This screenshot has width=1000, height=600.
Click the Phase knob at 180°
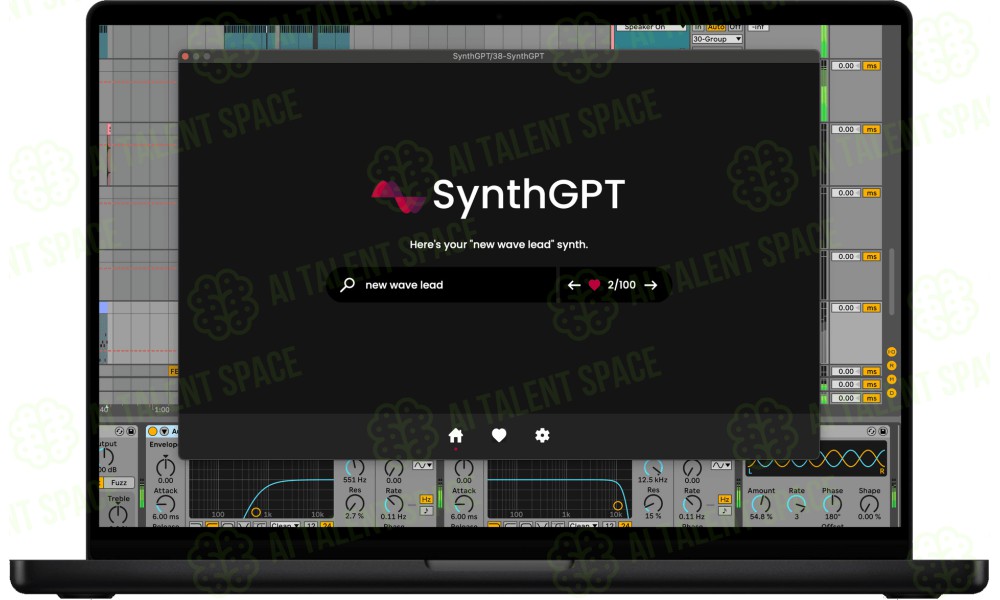pyautogui.click(x=832, y=504)
